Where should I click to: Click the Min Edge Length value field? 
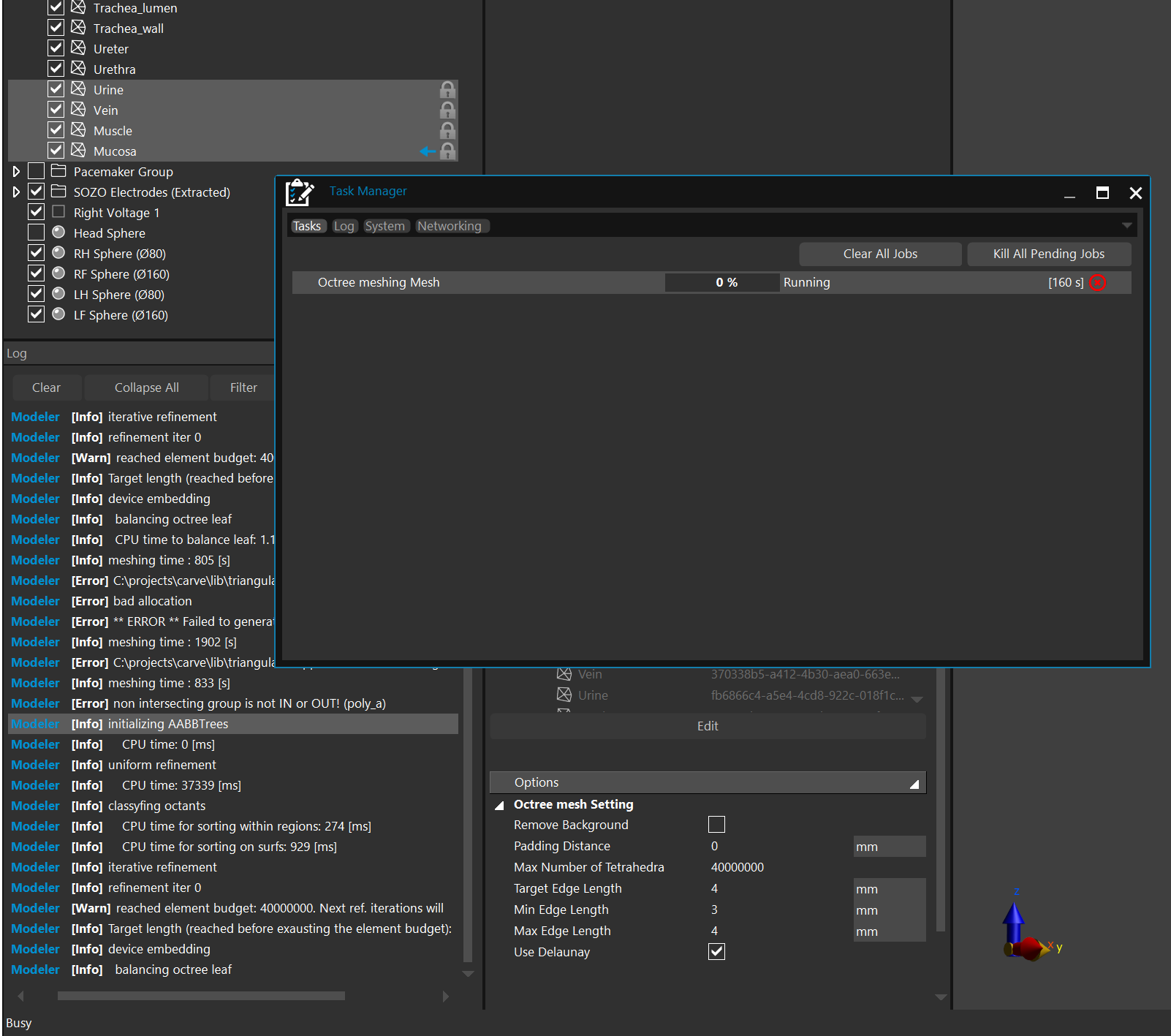(x=779, y=910)
